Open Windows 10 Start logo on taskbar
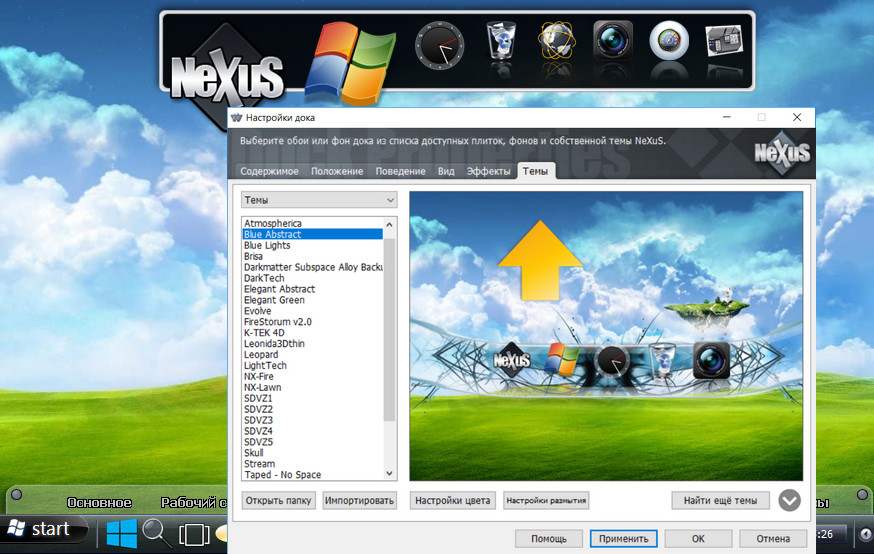 pos(122,533)
